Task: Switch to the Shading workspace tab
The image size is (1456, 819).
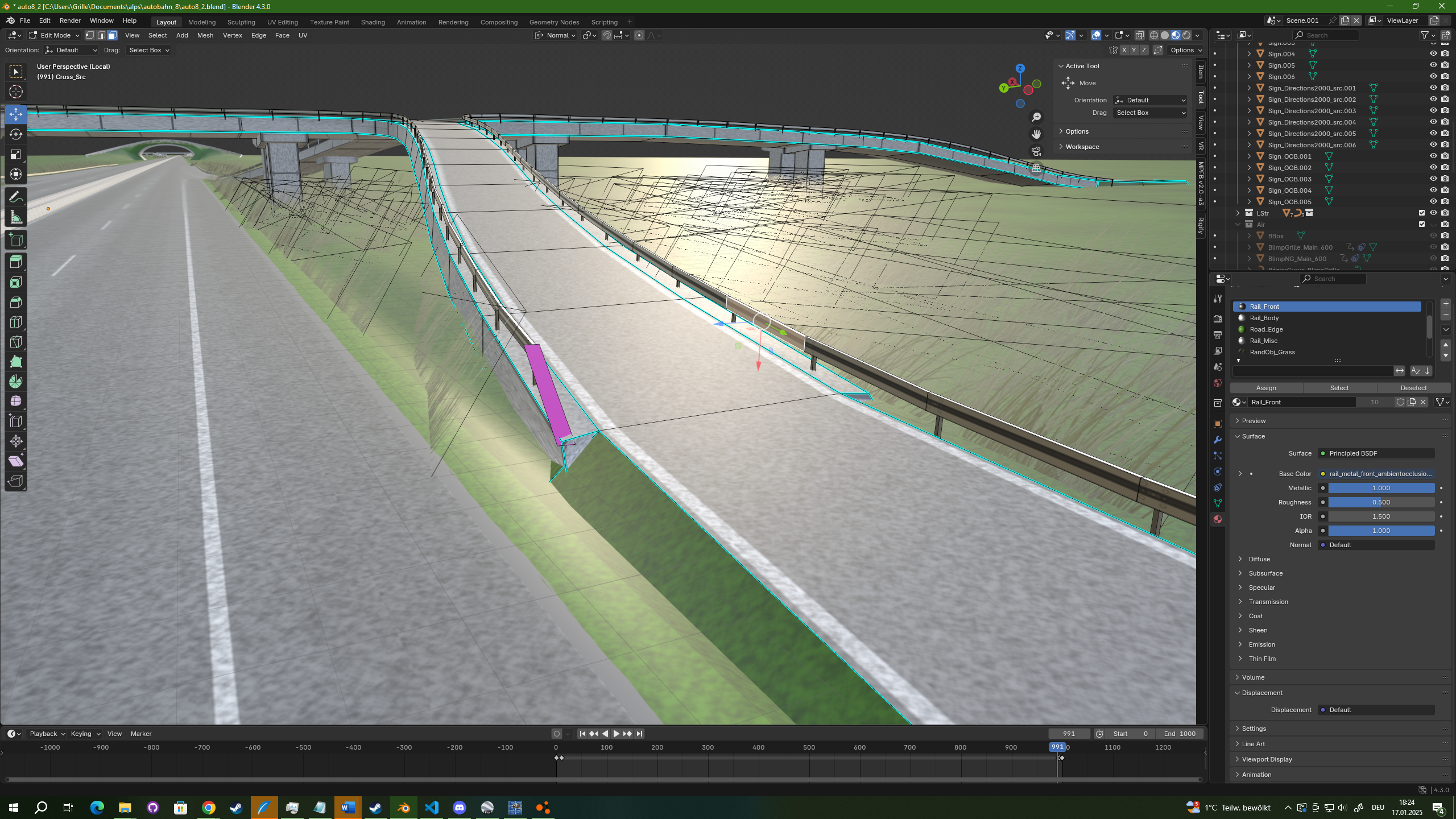Action: 373,22
